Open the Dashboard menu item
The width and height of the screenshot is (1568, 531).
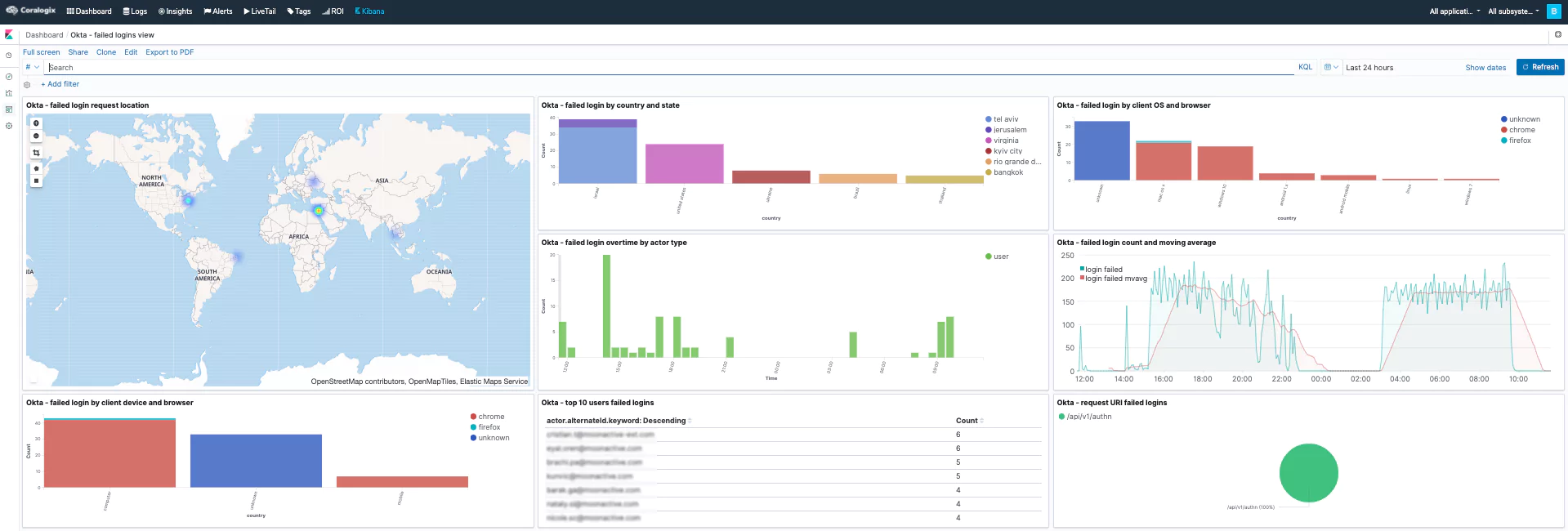click(89, 11)
